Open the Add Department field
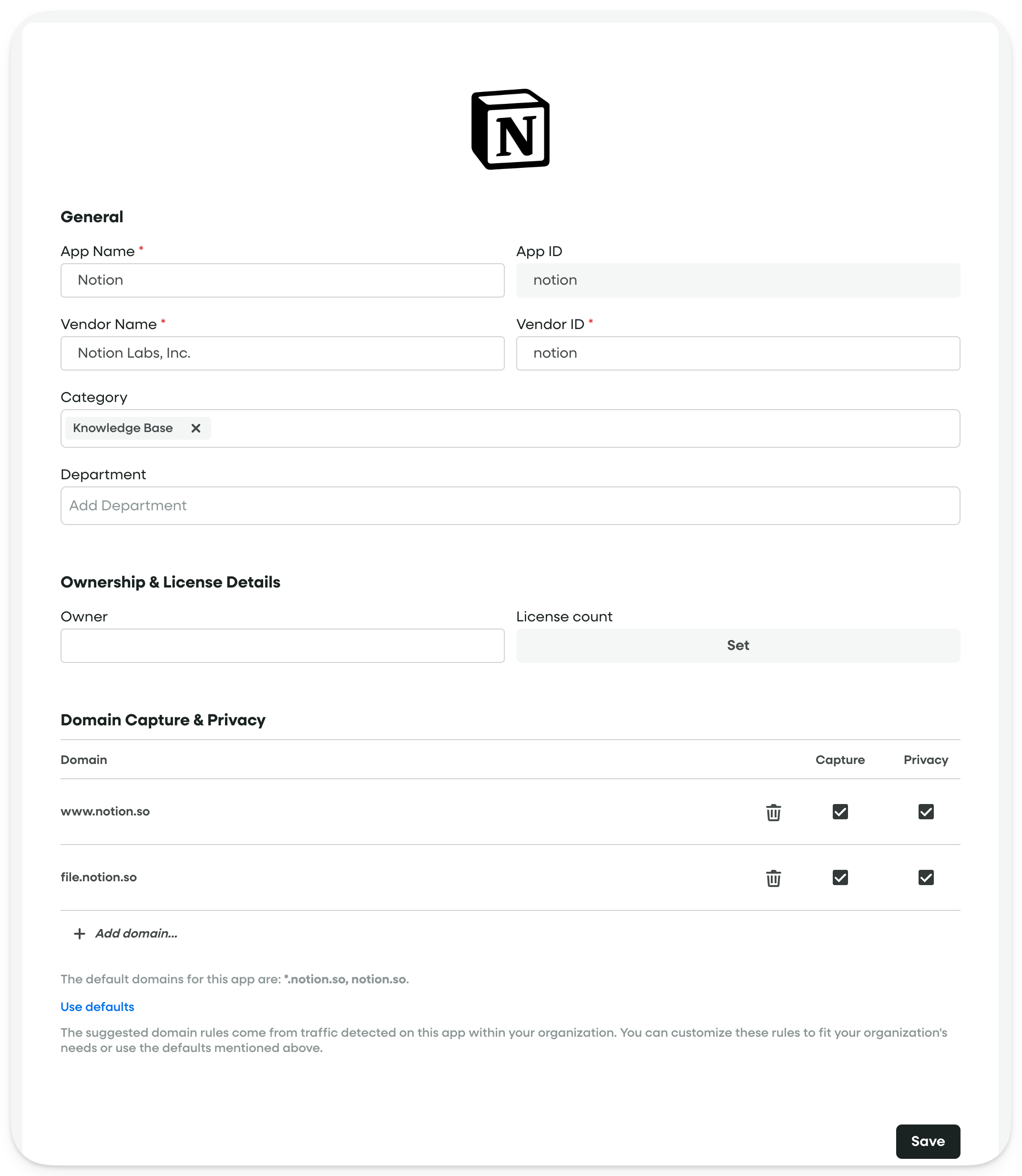This screenshot has height=1176, width=1022. [511, 505]
